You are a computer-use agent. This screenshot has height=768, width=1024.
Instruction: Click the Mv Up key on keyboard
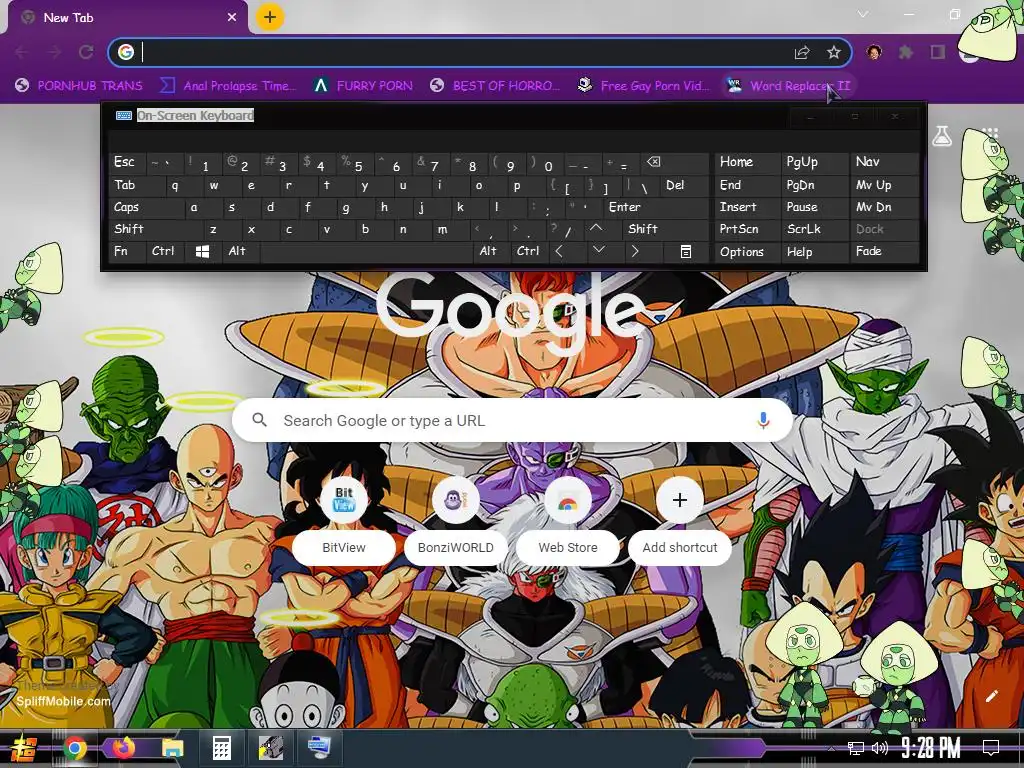click(x=884, y=185)
